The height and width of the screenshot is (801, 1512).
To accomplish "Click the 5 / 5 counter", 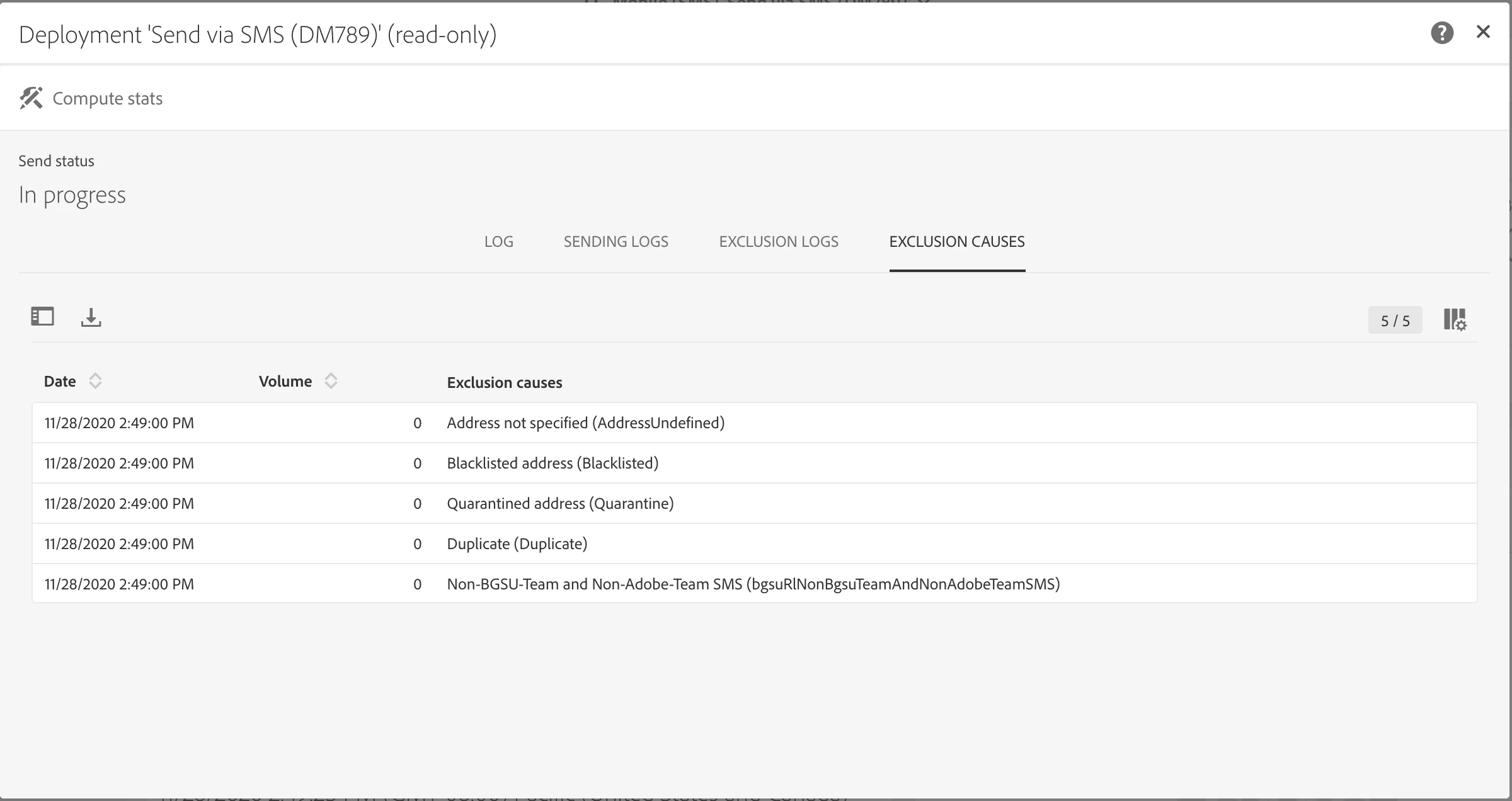I will point(1395,321).
